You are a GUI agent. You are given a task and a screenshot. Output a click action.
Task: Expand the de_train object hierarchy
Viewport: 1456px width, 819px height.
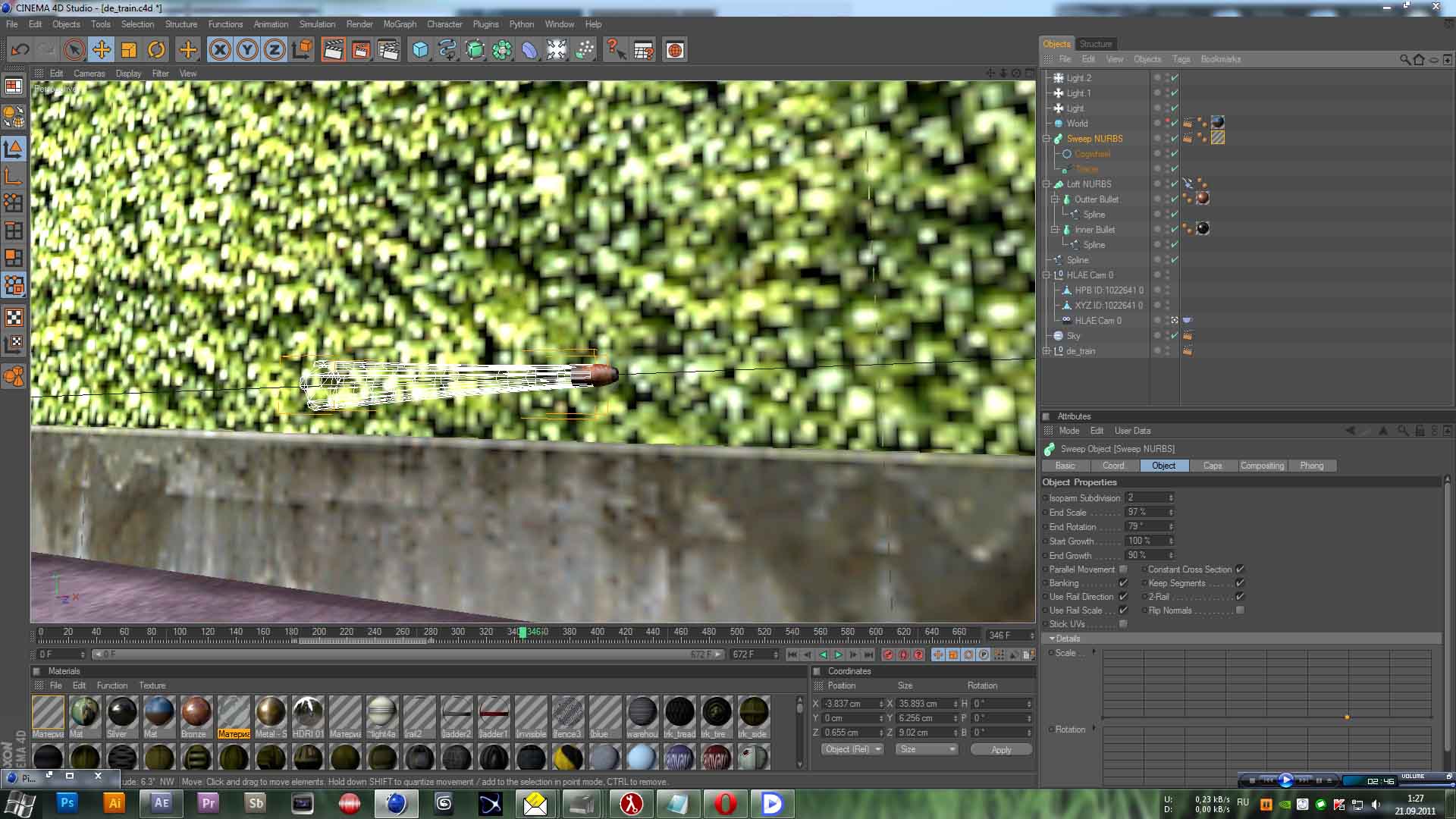(1046, 351)
